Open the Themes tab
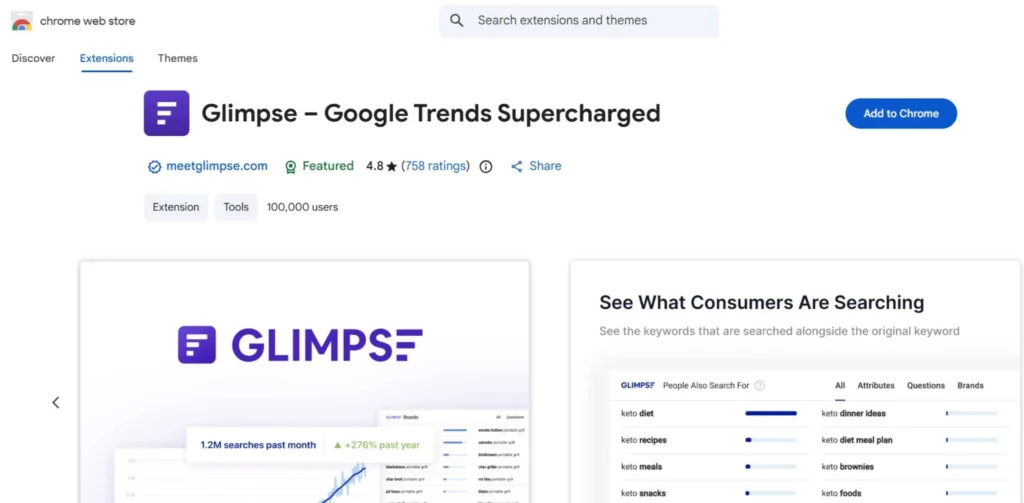The image size is (1024, 503). [177, 58]
